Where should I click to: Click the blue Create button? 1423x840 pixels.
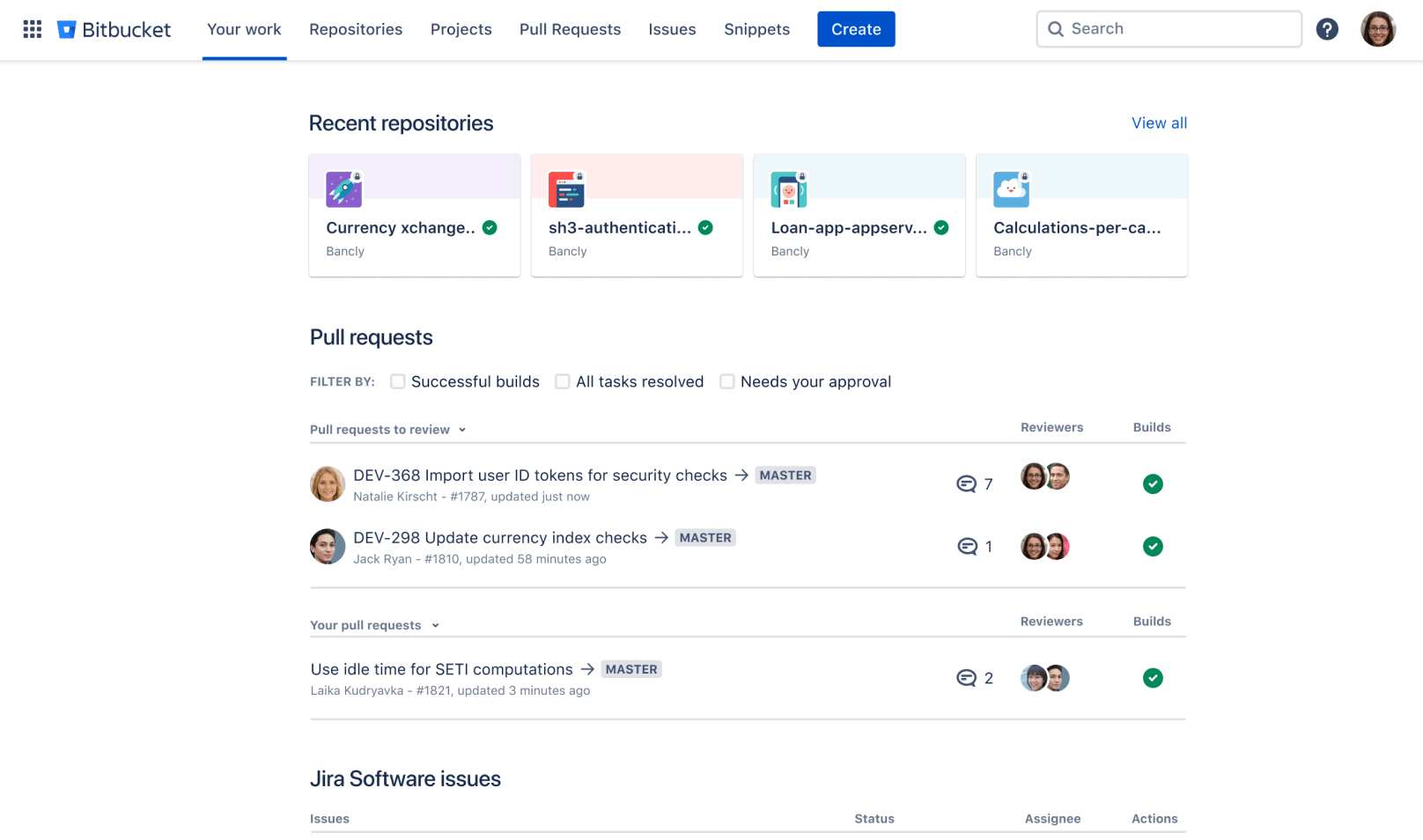(x=855, y=28)
